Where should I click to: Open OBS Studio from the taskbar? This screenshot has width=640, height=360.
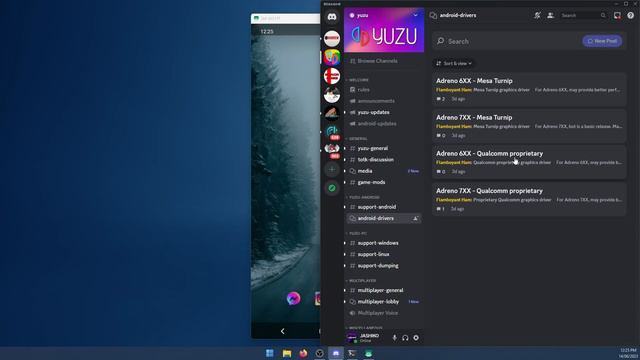[320, 353]
